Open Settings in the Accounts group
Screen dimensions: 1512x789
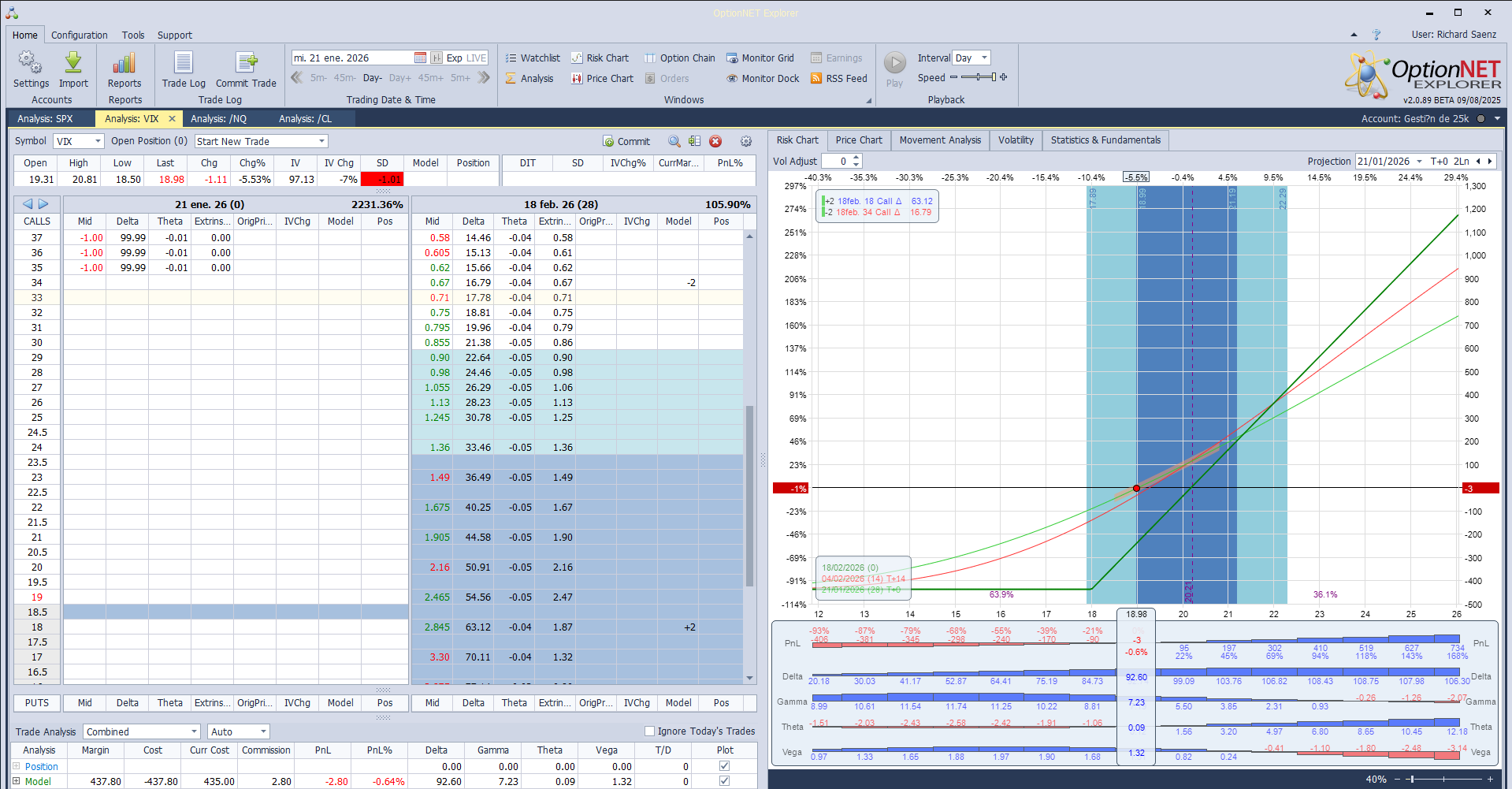click(x=31, y=69)
